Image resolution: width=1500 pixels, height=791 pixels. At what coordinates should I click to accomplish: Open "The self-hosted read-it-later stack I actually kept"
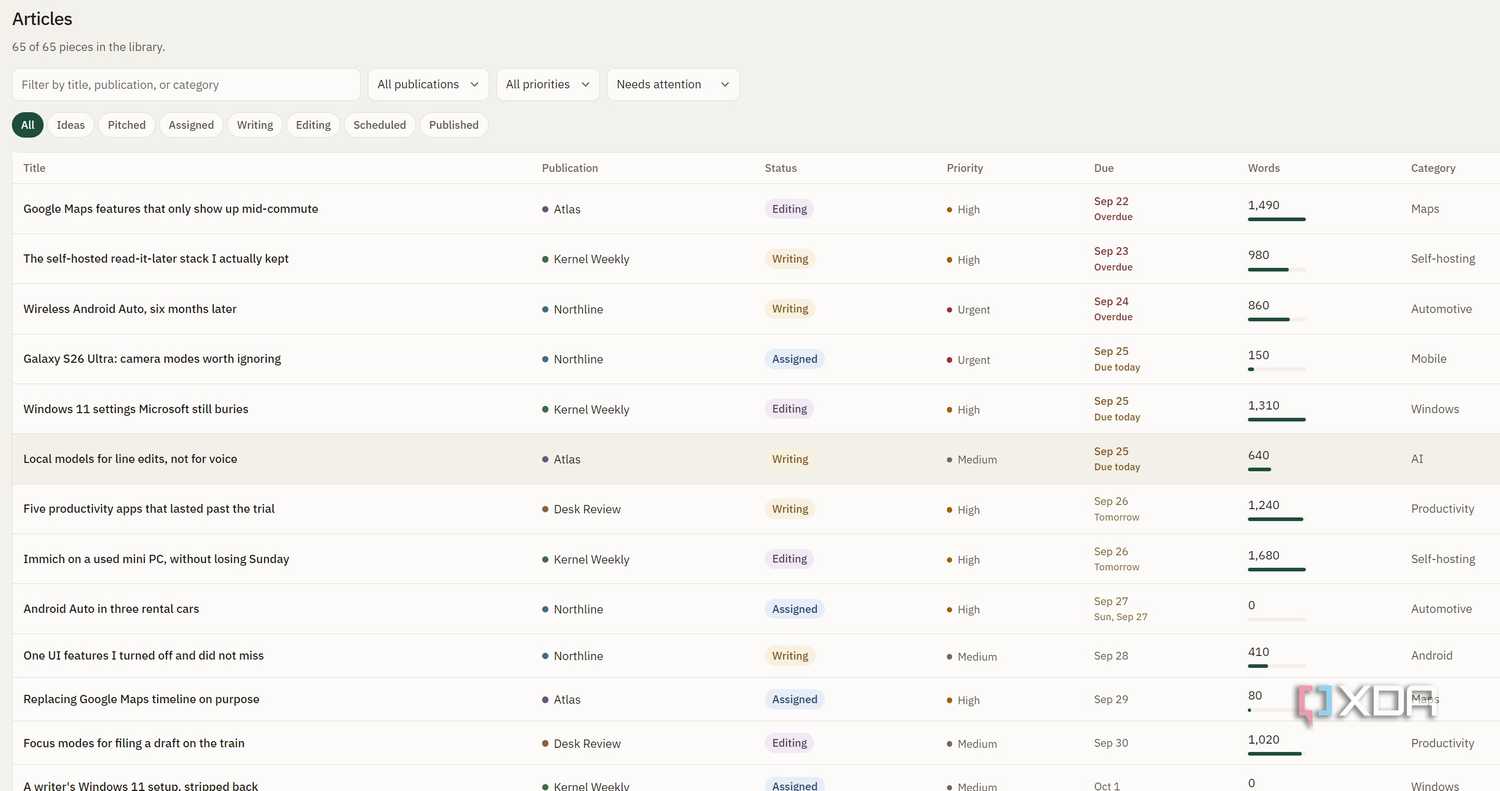tap(156, 259)
